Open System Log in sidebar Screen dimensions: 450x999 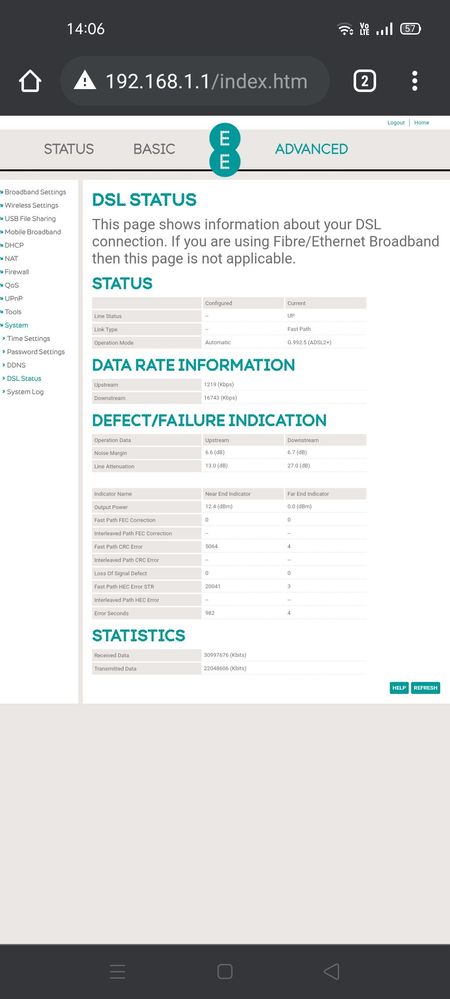25,392
